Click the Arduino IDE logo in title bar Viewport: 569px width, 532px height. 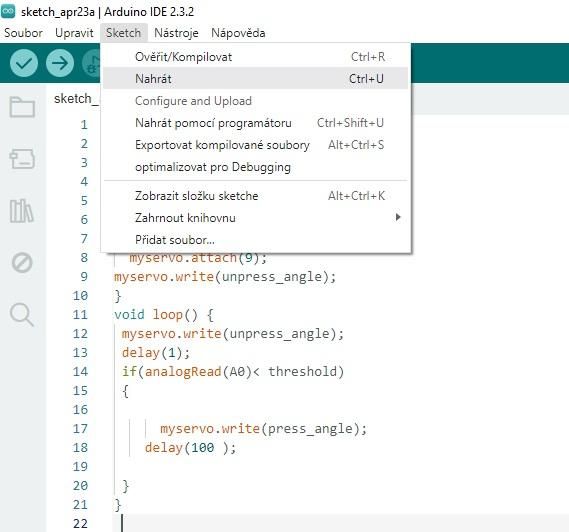click(x=8, y=11)
